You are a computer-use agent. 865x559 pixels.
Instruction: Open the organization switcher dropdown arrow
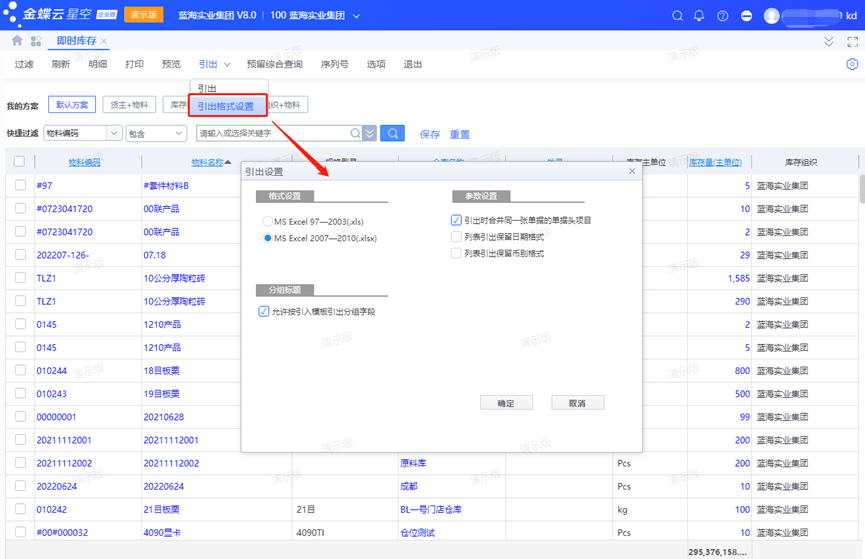[x=356, y=15]
